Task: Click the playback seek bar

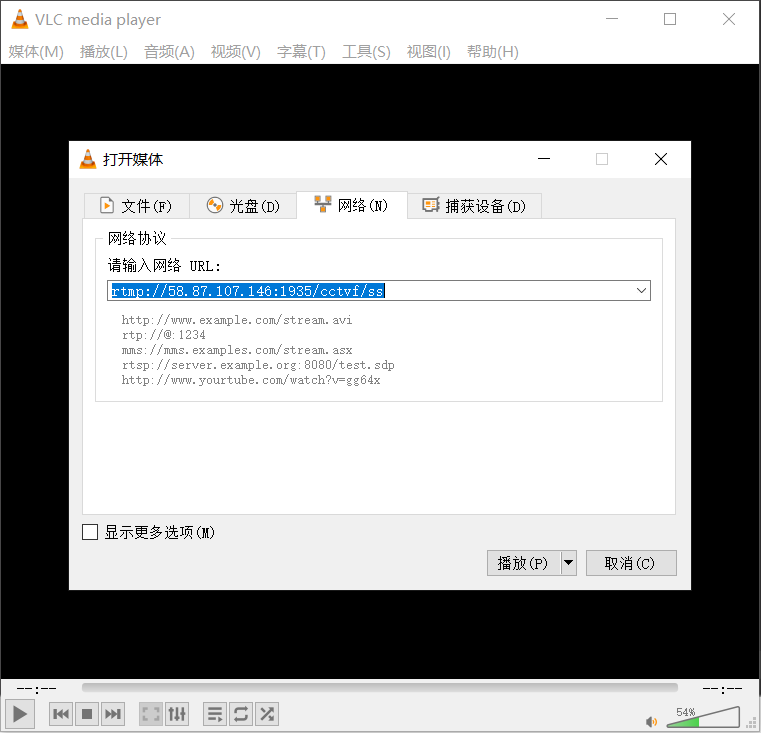Action: (x=380, y=687)
